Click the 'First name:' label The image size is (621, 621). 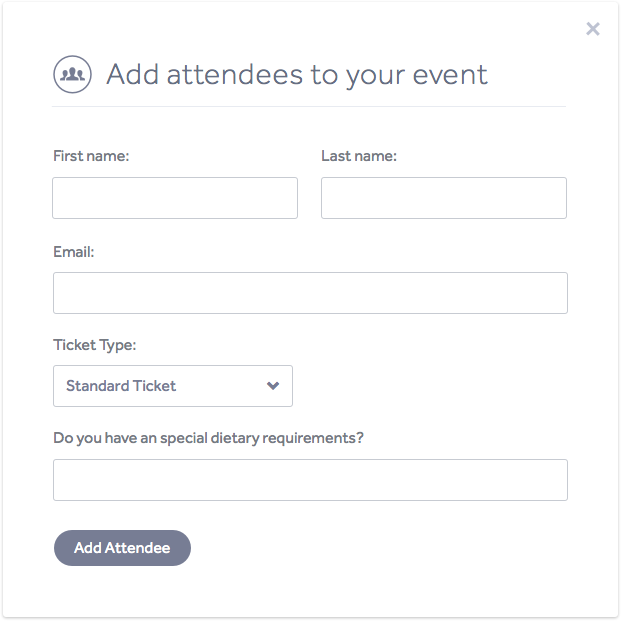(x=91, y=156)
